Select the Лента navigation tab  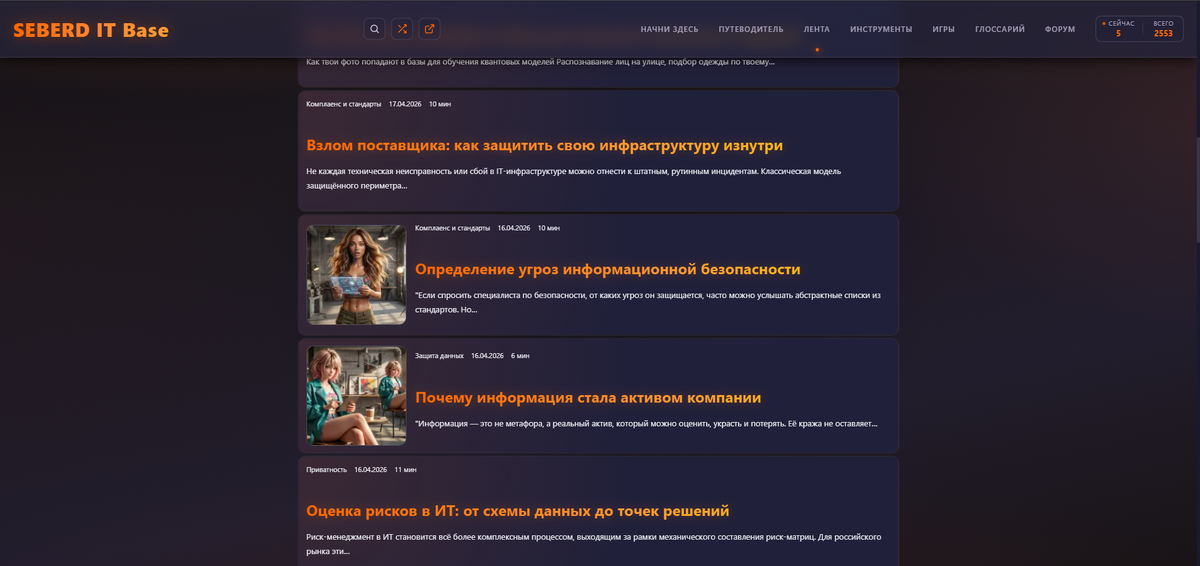817,30
